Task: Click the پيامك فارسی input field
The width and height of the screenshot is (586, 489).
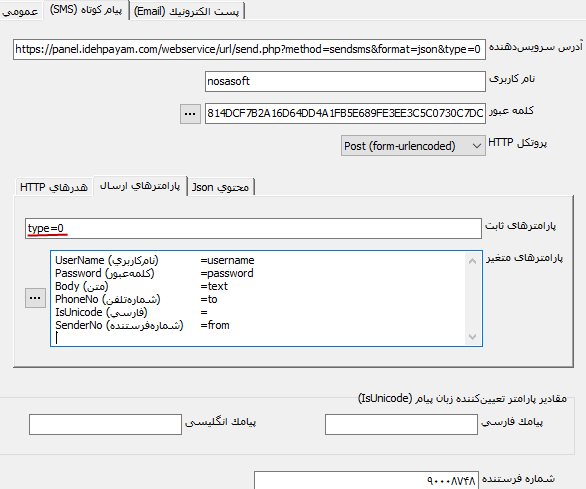Action: coord(401,424)
